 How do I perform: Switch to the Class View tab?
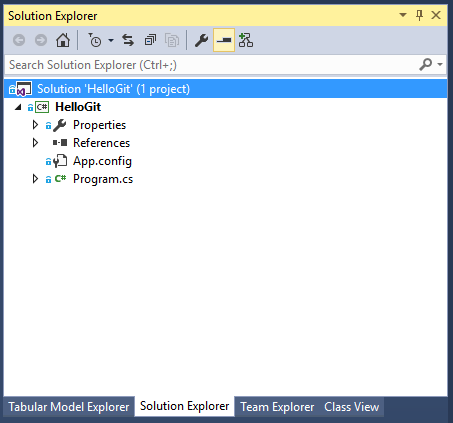pos(351,407)
